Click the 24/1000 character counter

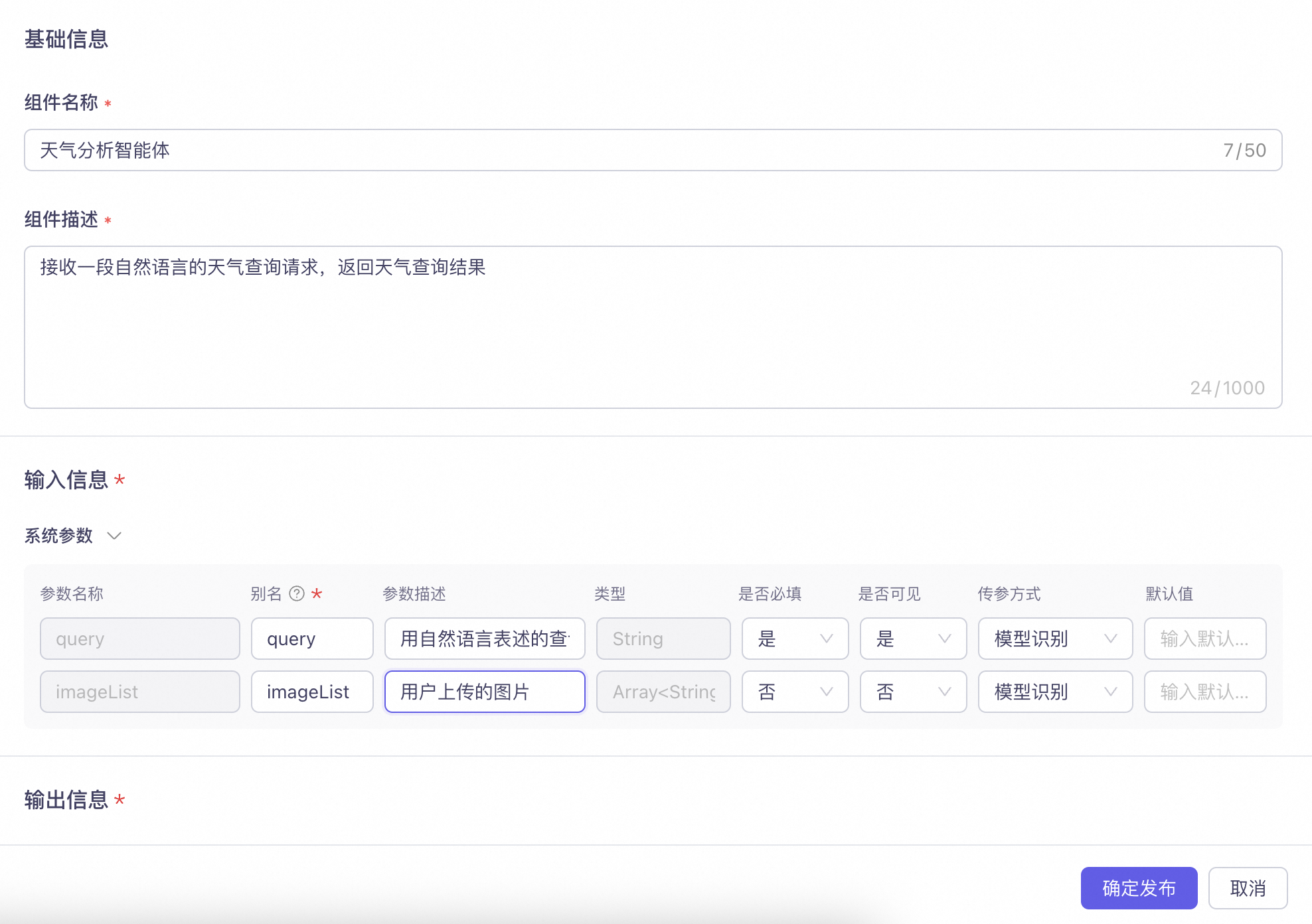[x=1228, y=388]
